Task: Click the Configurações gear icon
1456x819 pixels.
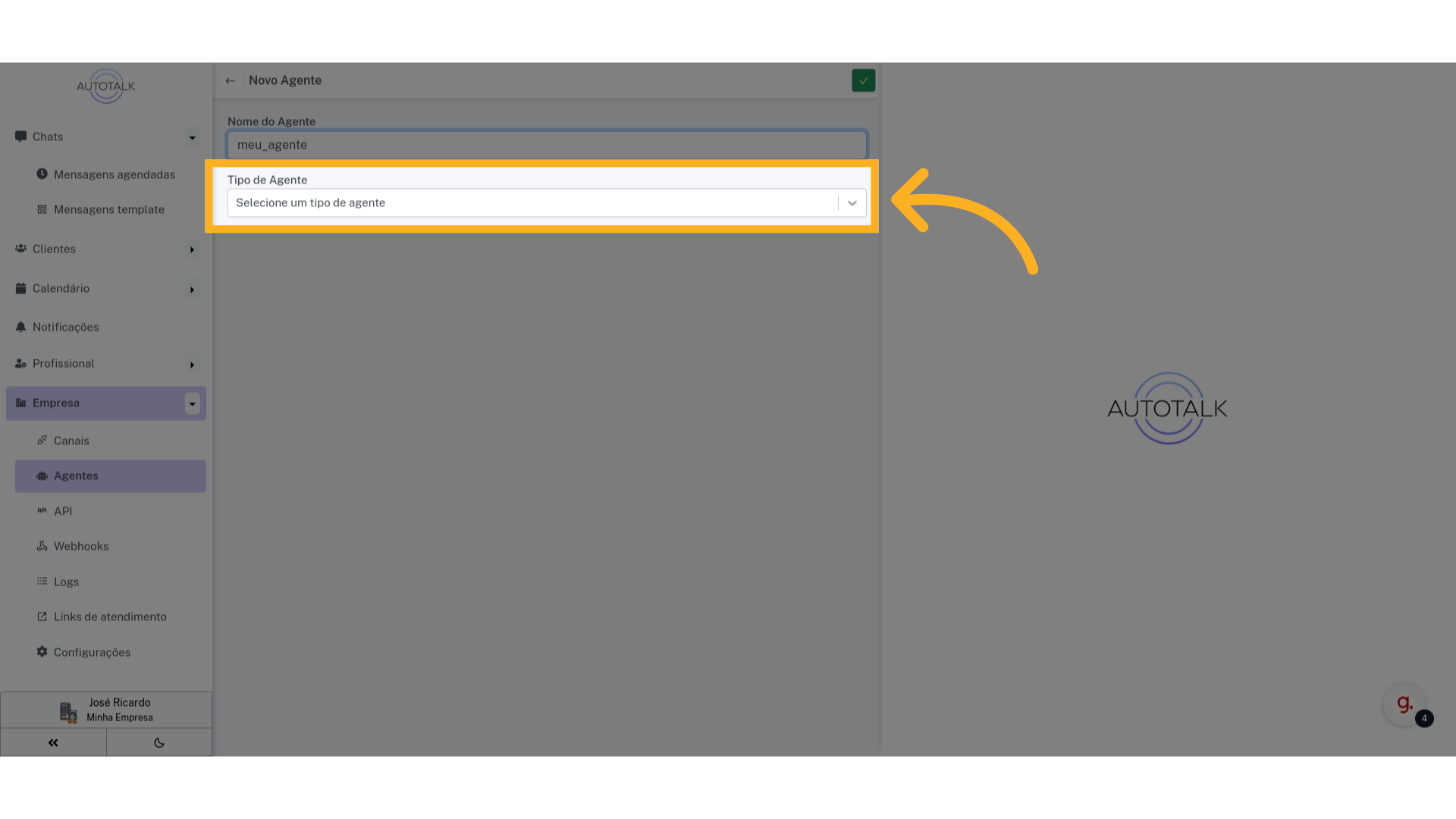Action: 42,651
